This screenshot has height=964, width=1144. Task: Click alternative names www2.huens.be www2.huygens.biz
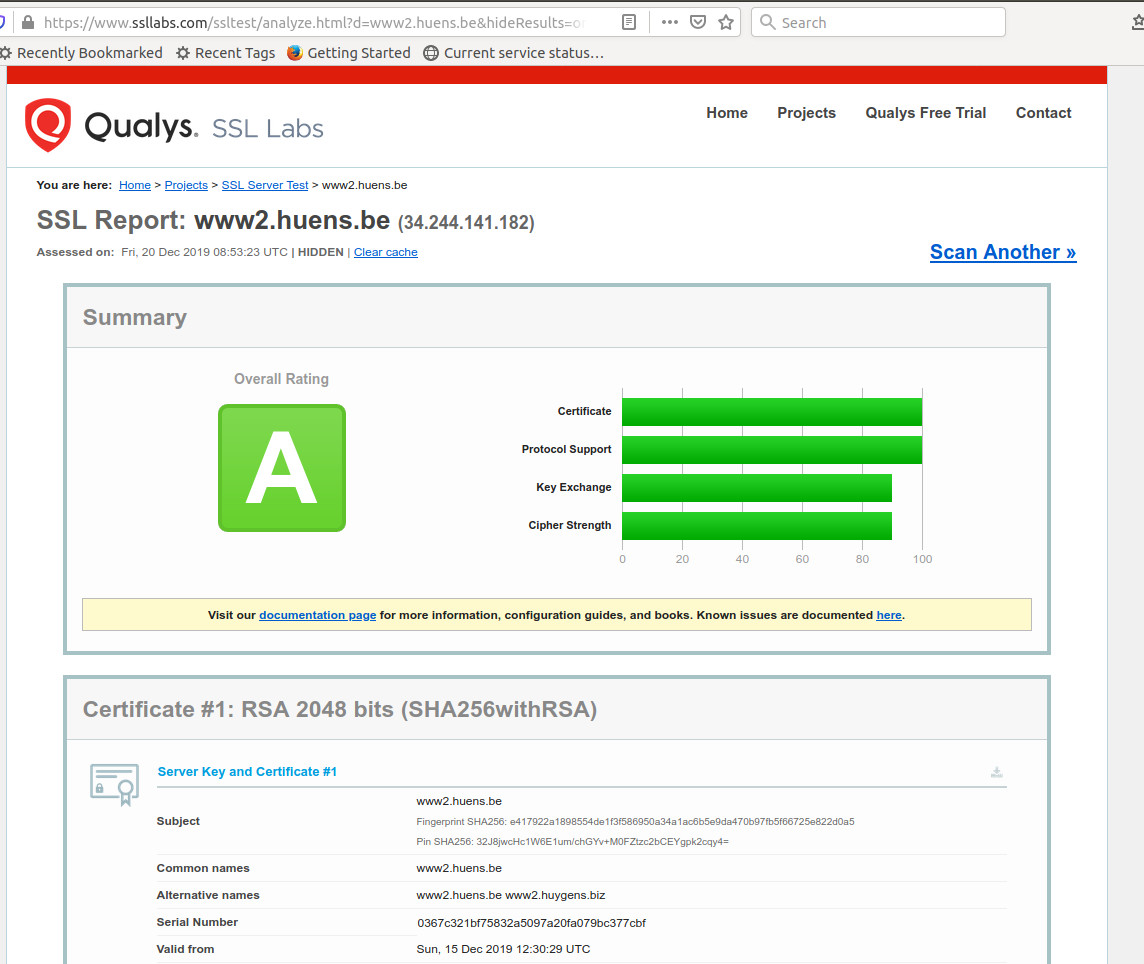click(511, 895)
